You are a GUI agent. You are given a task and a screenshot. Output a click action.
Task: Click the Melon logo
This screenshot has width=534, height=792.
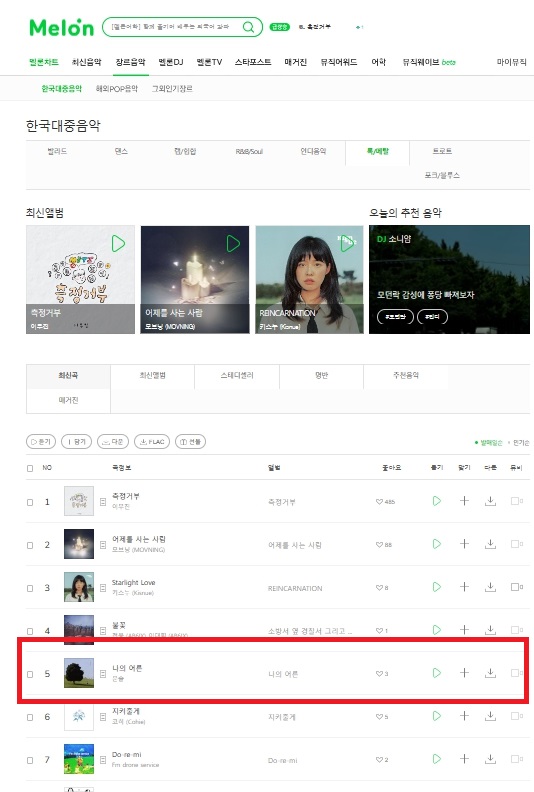tap(62, 27)
